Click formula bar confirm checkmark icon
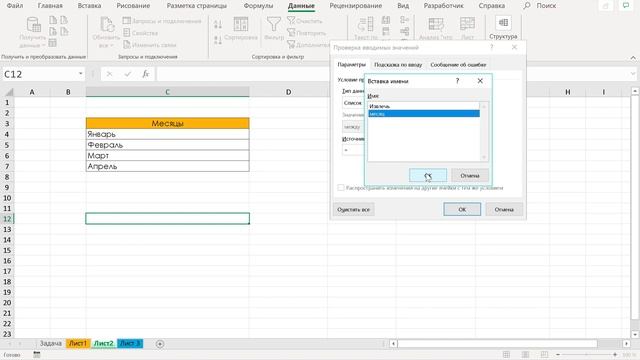The height and width of the screenshot is (360, 640). point(128,74)
